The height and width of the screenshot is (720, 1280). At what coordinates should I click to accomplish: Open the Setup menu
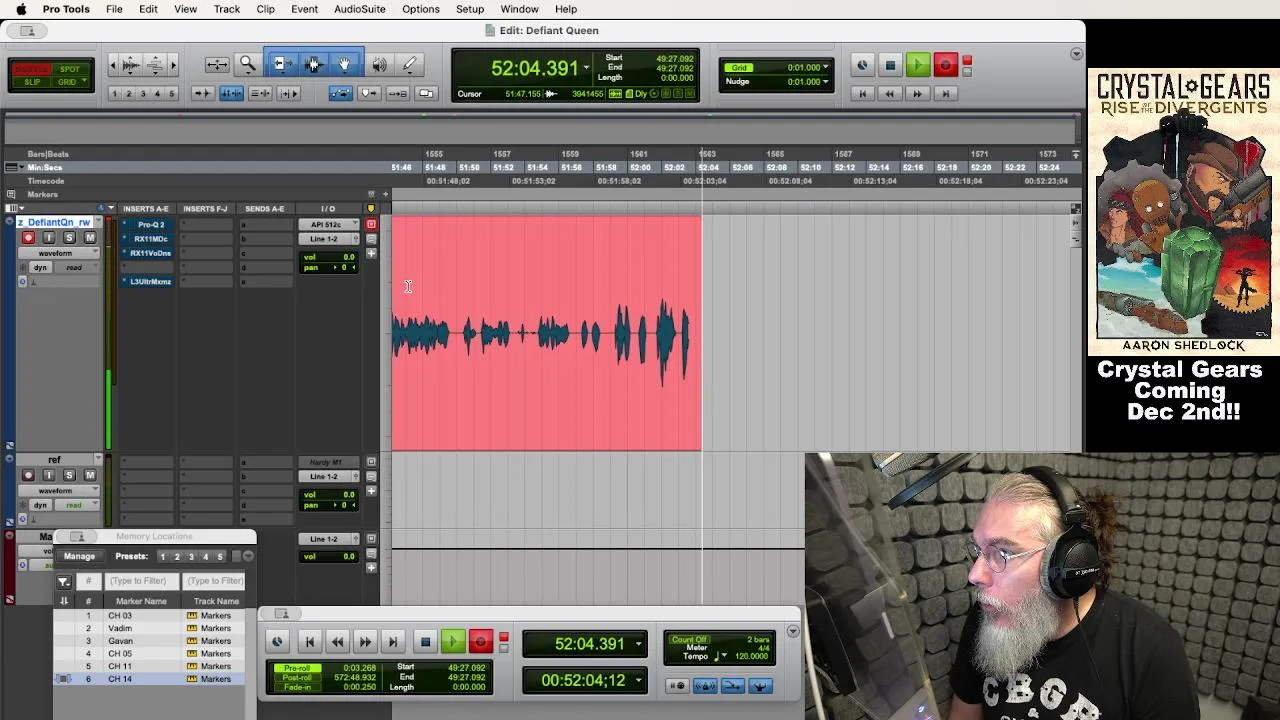click(470, 9)
